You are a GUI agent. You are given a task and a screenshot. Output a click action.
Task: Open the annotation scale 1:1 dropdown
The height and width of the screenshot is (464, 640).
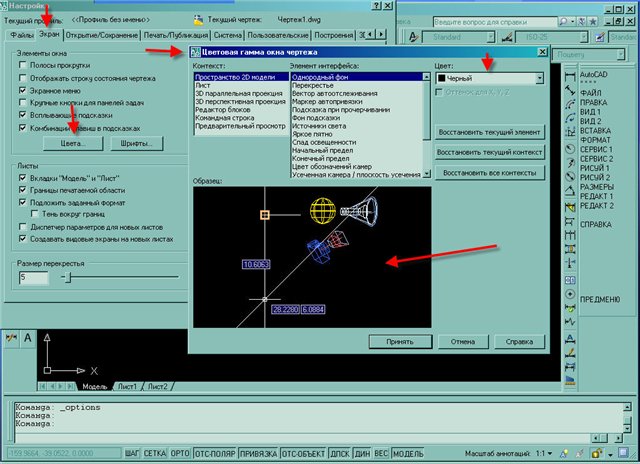click(x=550, y=453)
